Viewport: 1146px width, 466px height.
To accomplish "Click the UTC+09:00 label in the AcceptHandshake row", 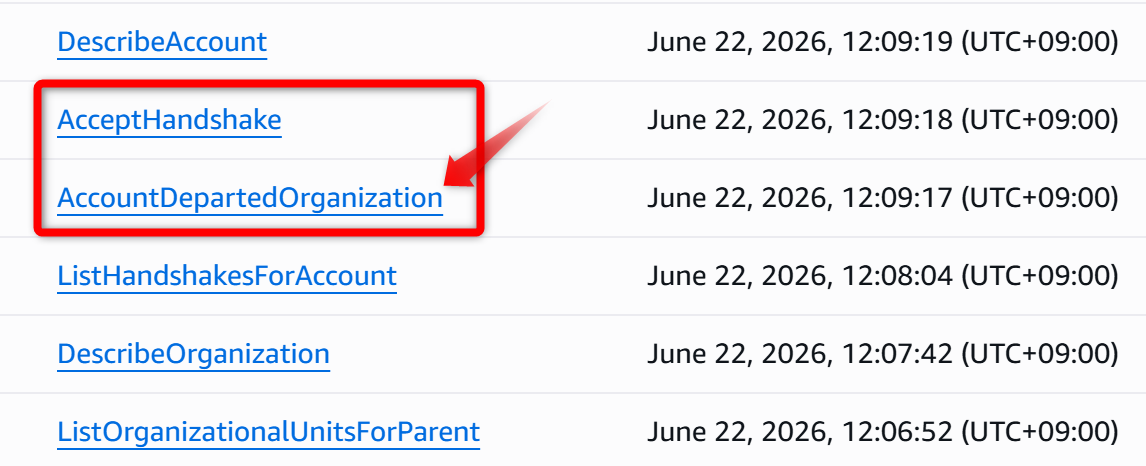I will pyautogui.click(x=1039, y=120).
